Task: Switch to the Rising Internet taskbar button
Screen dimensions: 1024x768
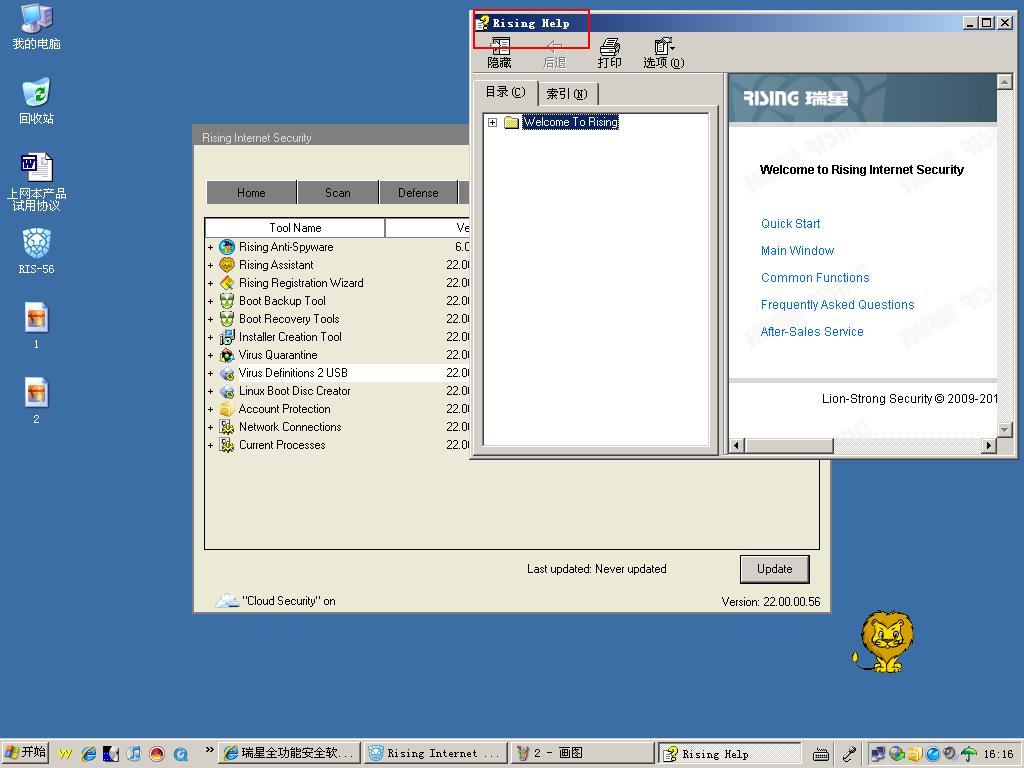Action: pyautogui.click(x=436, y=753)
